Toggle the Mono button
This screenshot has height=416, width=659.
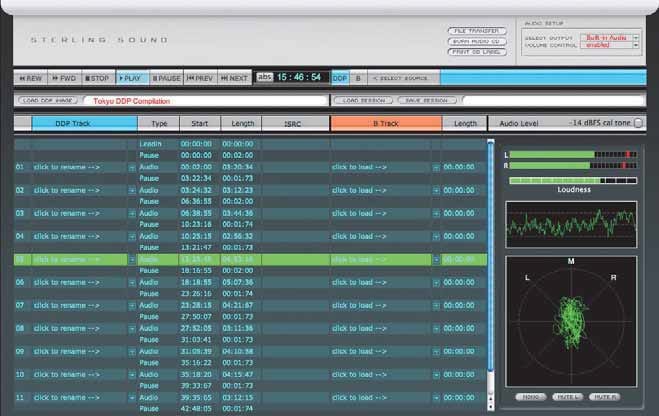[x=530, y=397]
